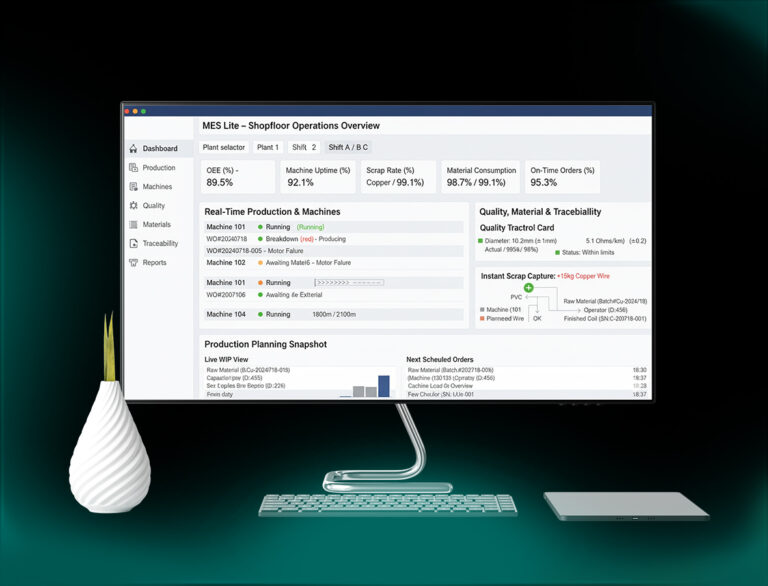Click the tall blue bar in WIP chart
Screen dimensions: 768x586
coord(384,386)
